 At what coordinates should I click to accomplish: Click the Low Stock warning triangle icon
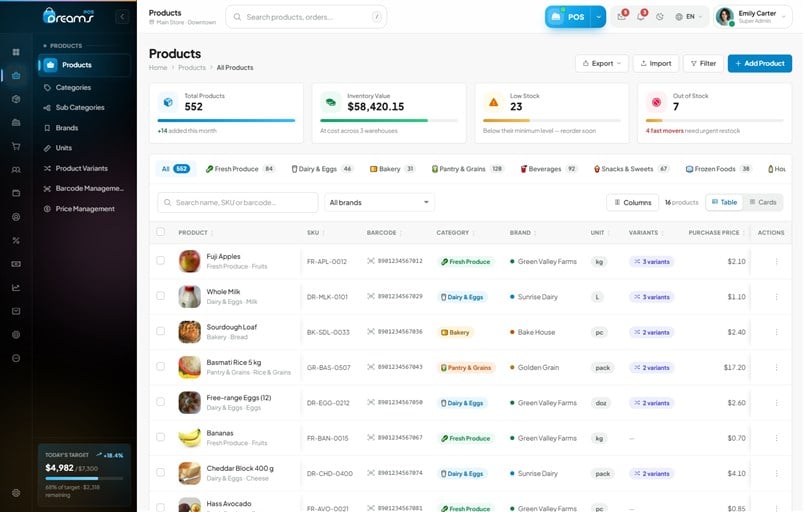pos(493,102)
